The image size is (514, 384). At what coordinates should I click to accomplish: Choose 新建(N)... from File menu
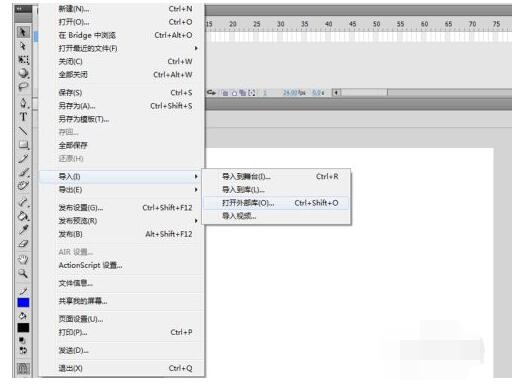click(x=122, y=9)
